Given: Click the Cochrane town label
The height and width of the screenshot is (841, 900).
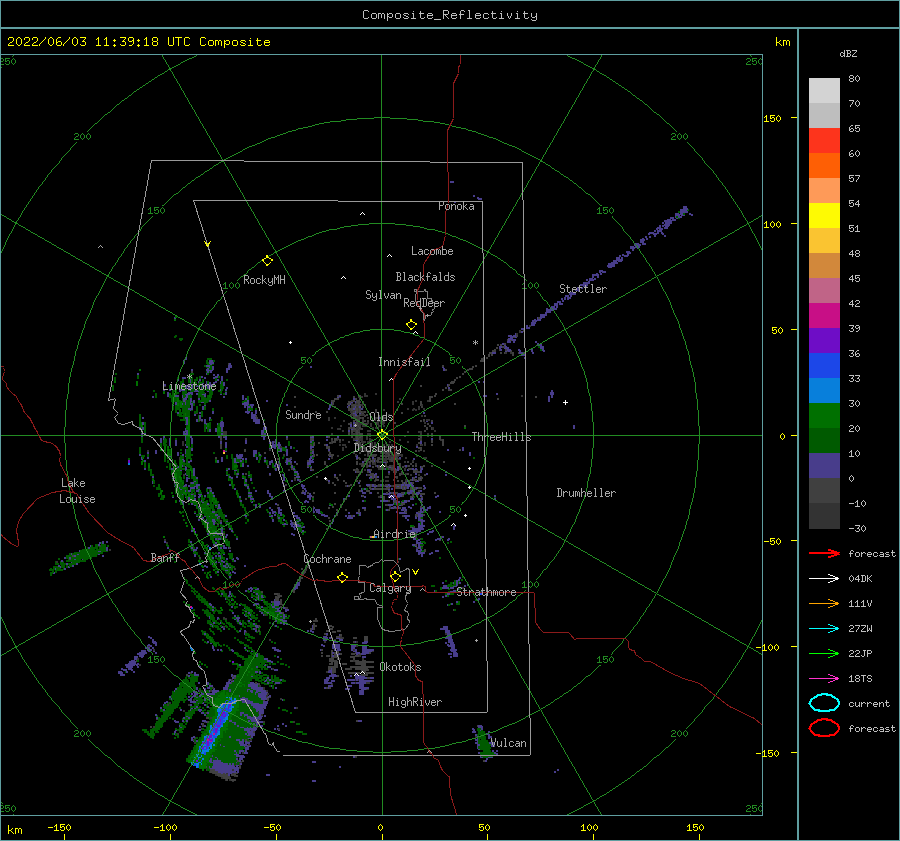Looking at the screenshot, I should point(327,559).
